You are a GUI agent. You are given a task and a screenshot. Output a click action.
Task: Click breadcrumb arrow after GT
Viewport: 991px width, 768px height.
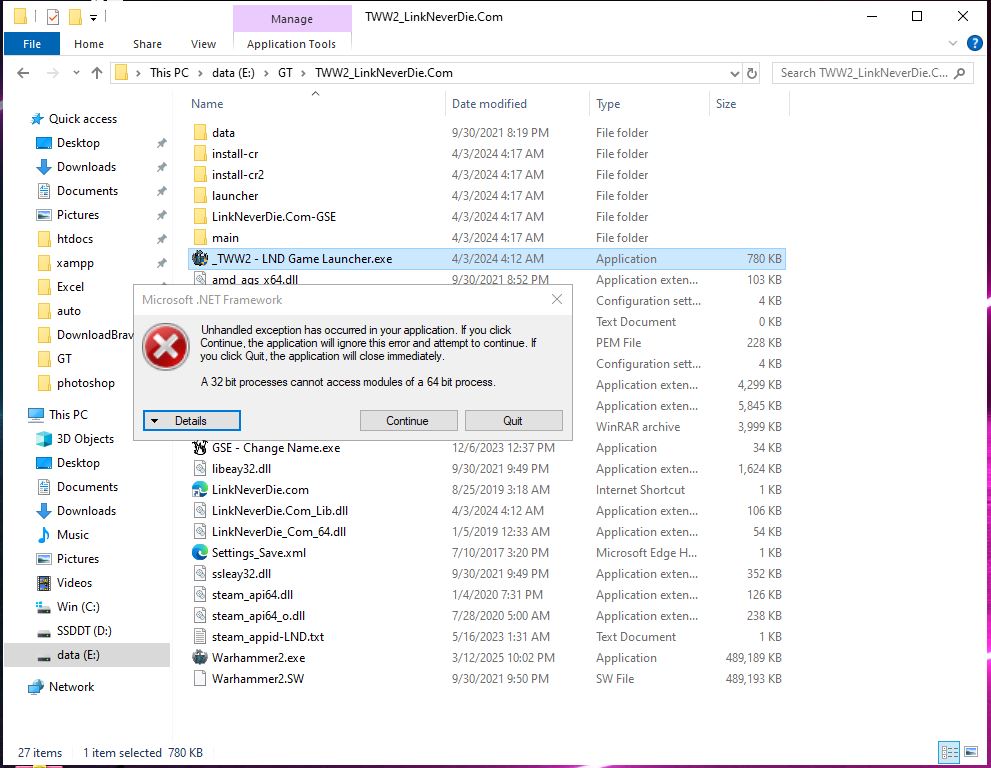[x=303, y=73]
